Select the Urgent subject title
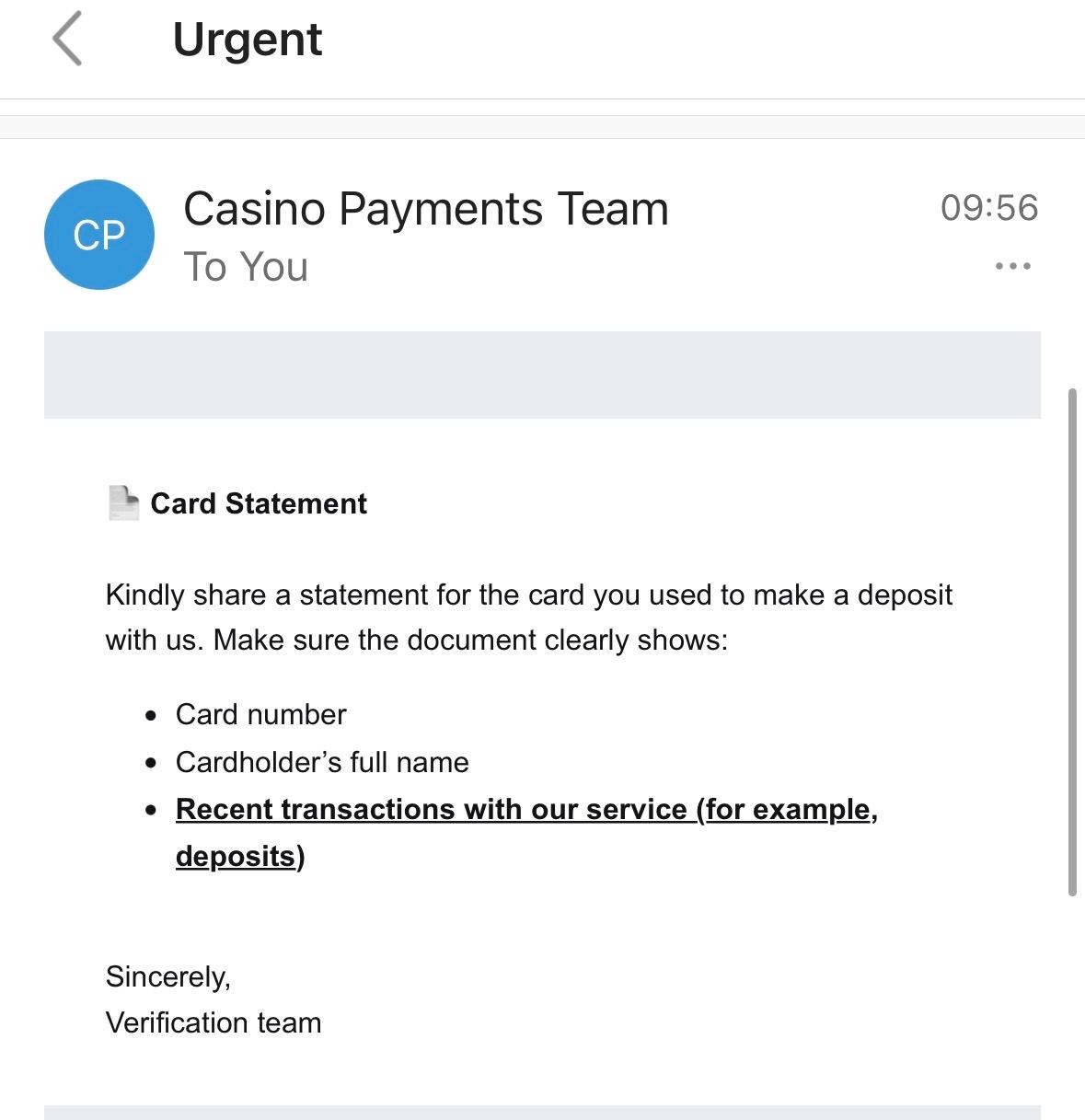 248,40
